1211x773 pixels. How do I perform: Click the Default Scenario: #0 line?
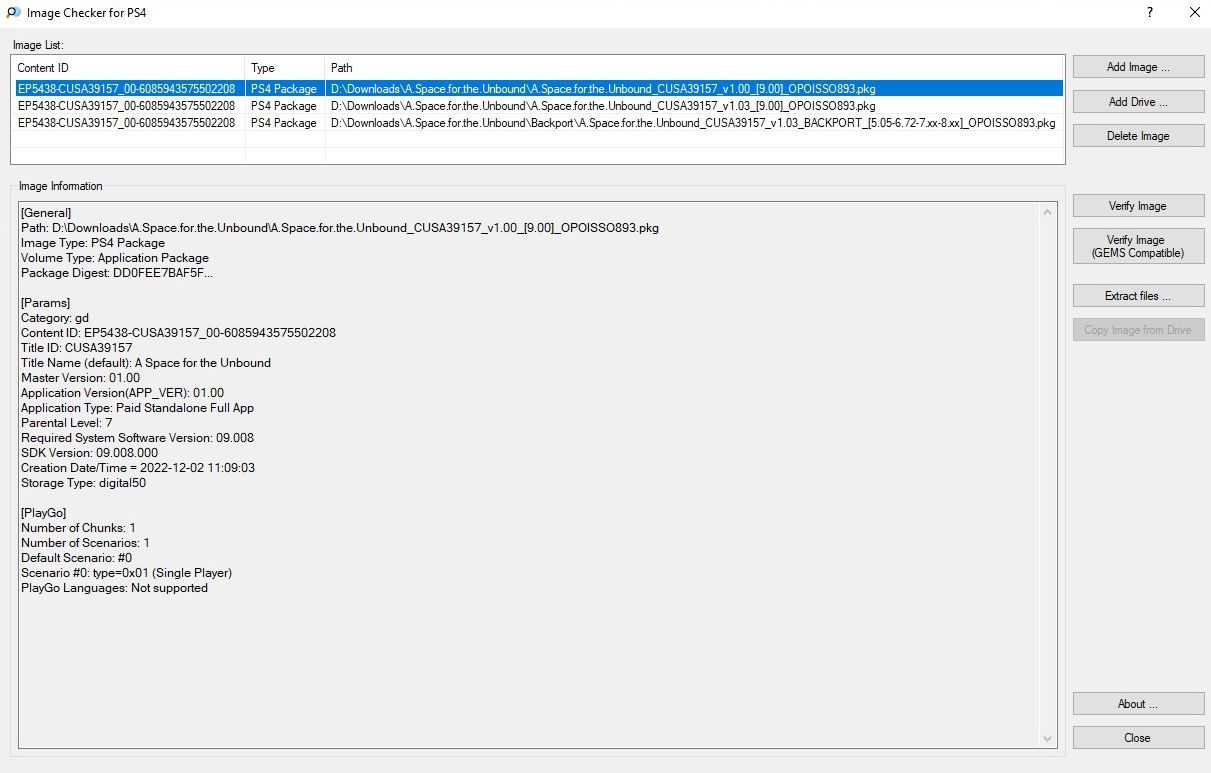pyautogui.click(x=77, y=558)
